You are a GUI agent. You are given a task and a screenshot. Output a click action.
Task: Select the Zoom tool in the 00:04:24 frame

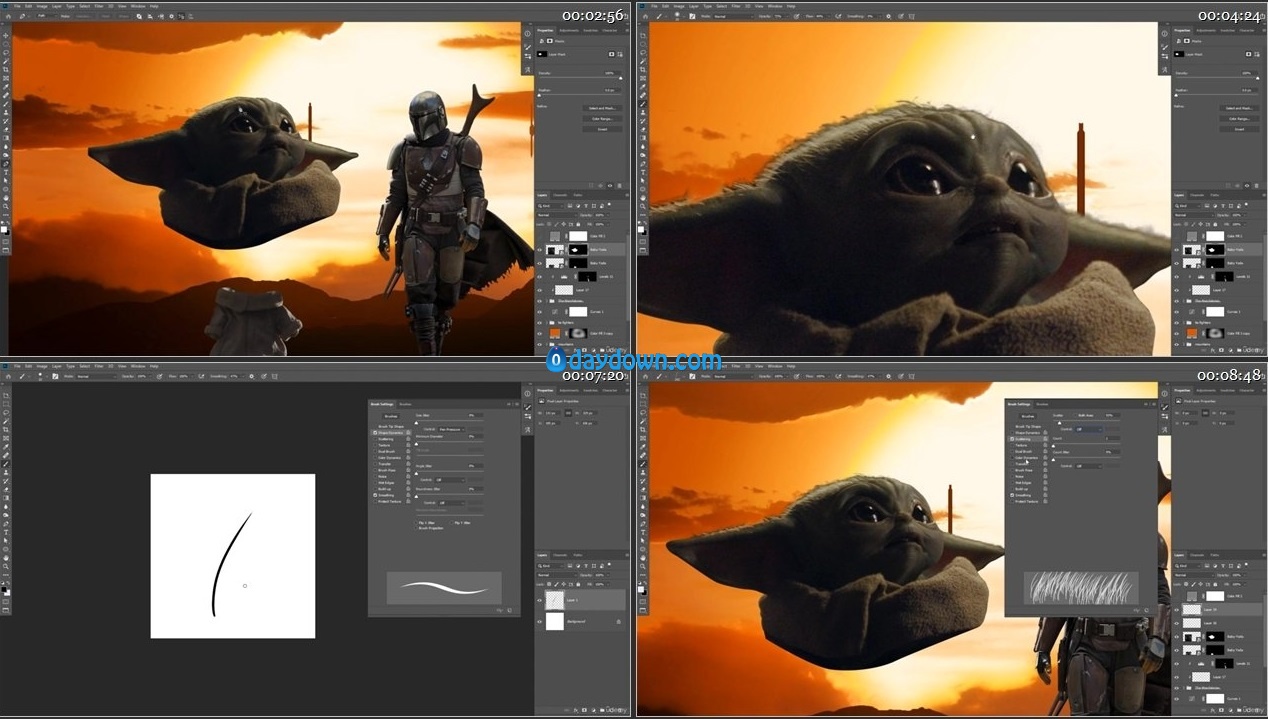click(x=642, y=206)
